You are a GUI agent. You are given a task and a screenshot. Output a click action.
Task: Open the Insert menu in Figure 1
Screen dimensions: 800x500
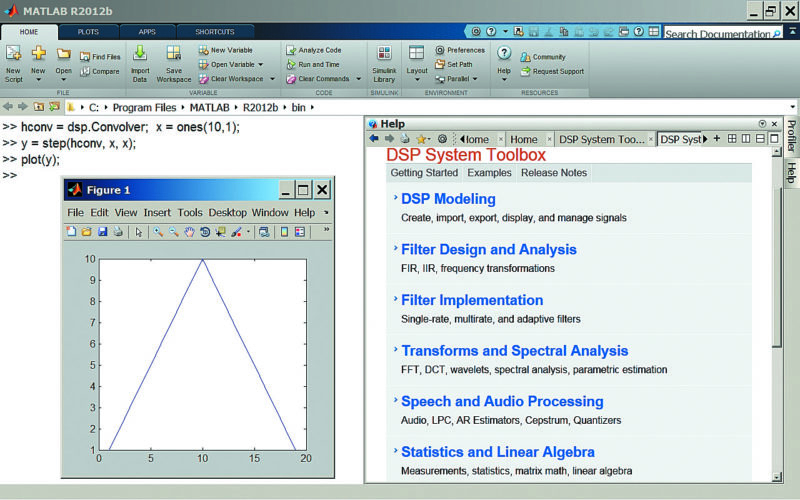(157, 212)
